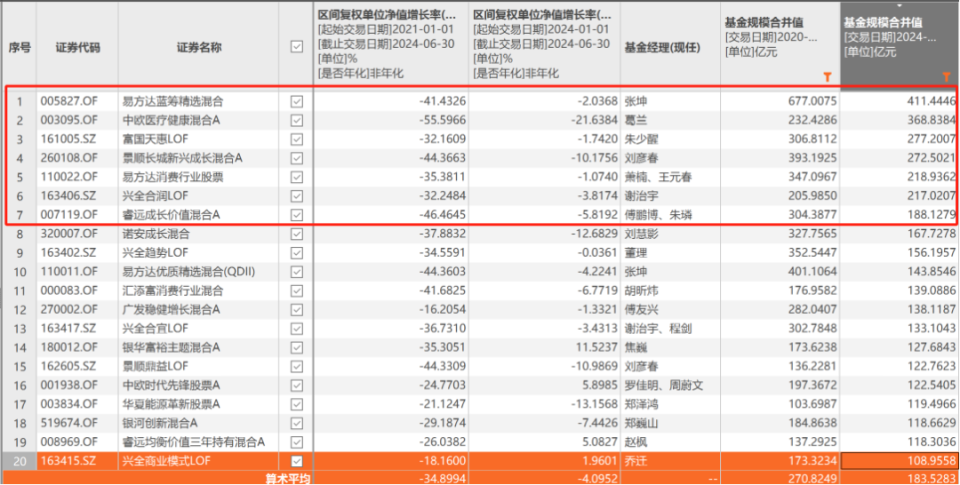
Task: Click the 序号 column header
Action: pyautogui.click(x=19, y=47)
